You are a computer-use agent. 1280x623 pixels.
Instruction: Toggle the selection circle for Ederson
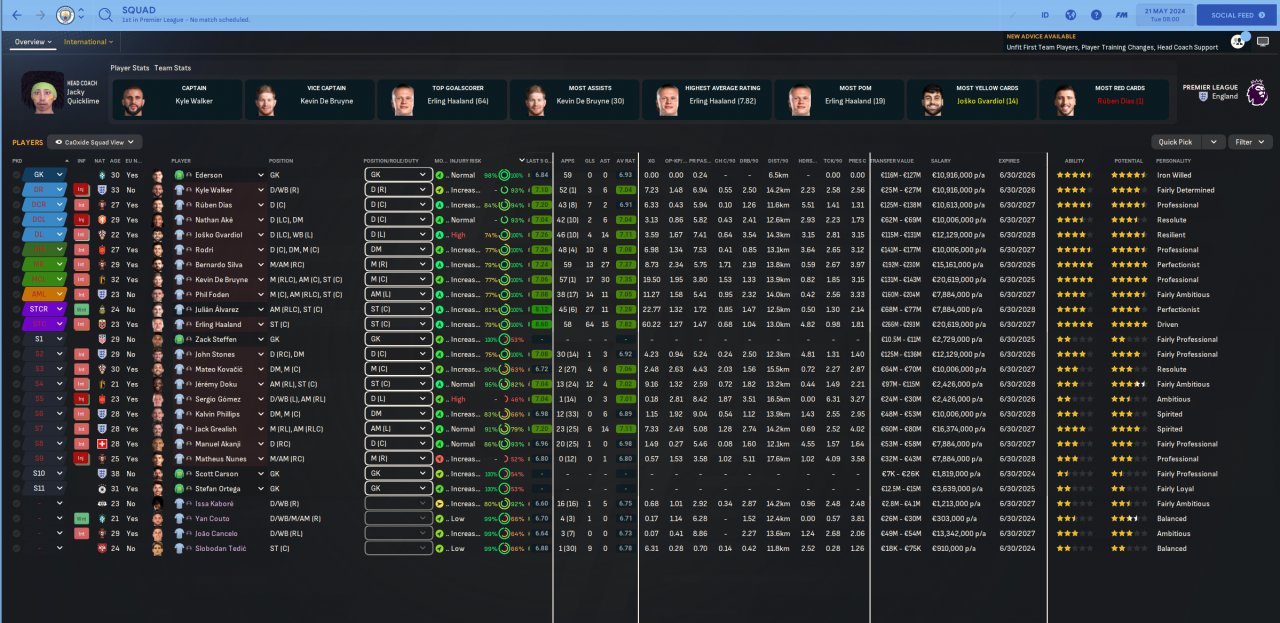[16, 175]
